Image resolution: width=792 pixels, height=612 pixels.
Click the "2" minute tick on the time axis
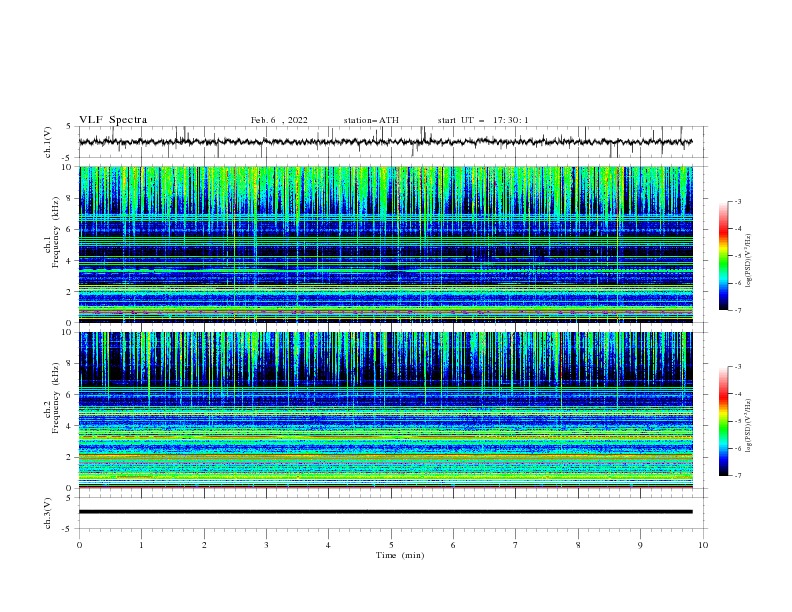tap(204, 545)
